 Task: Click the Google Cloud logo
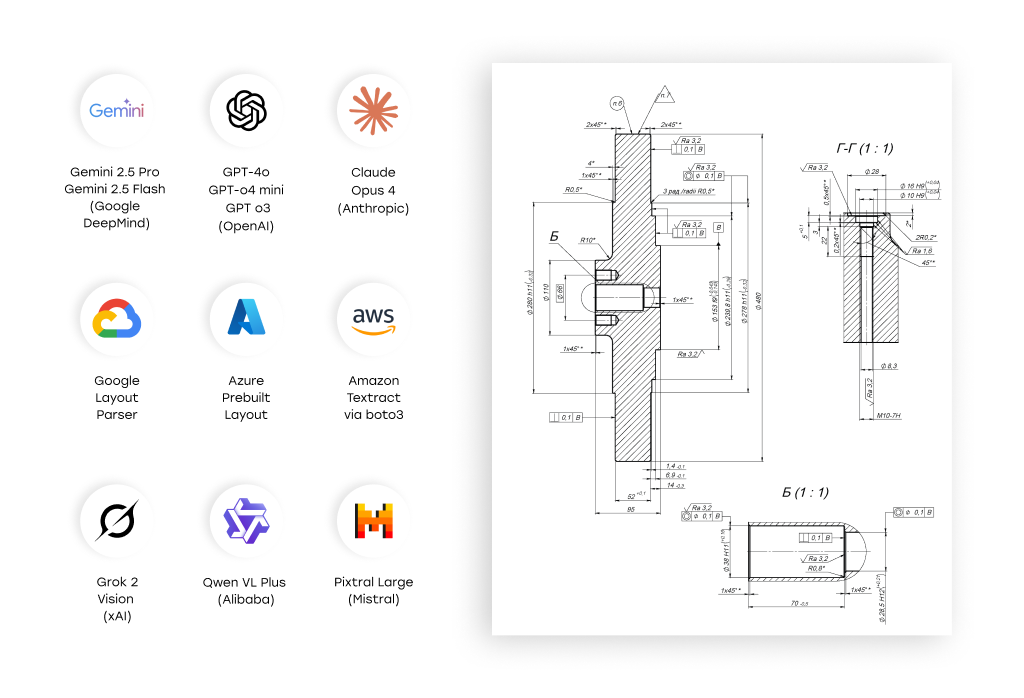117,319
